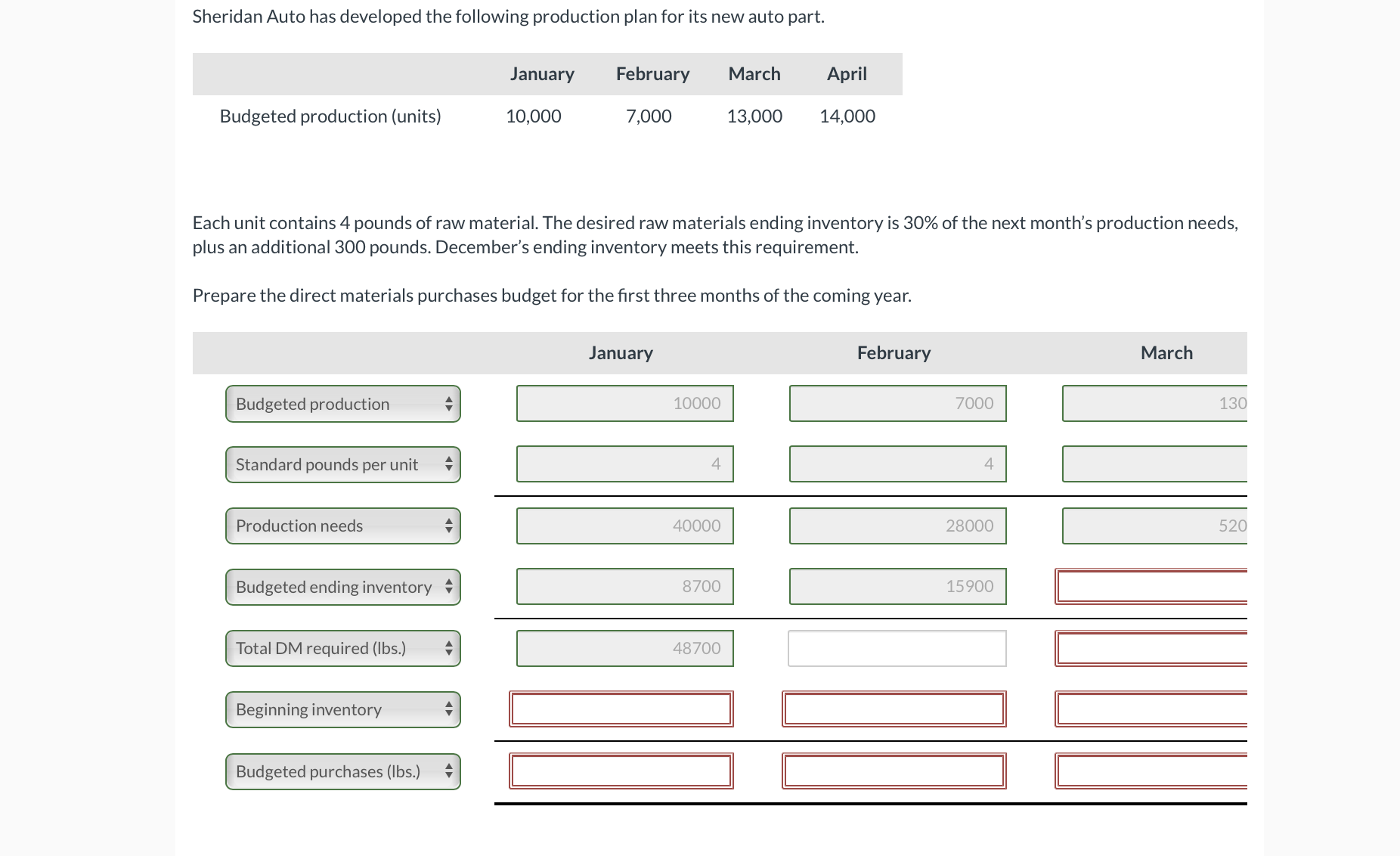Click the April column header in plan table

(847, 73)
